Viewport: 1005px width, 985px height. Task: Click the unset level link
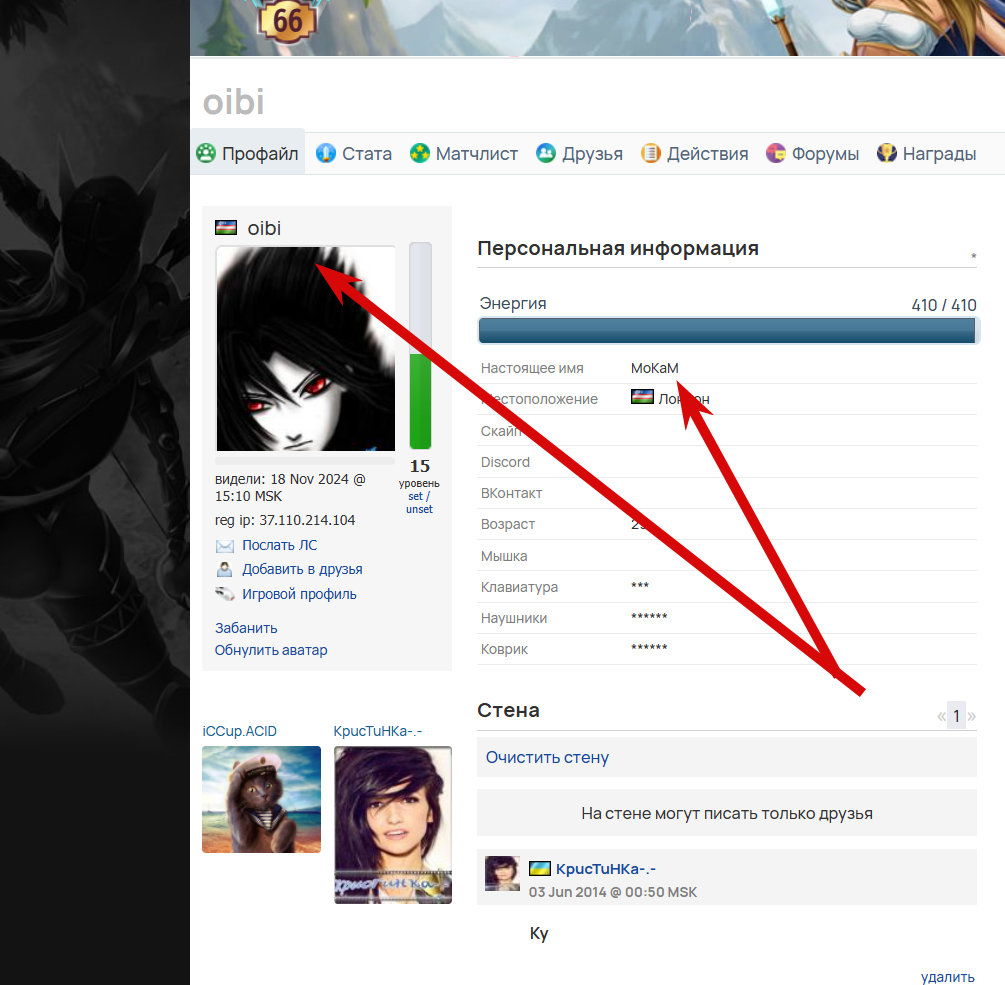[x=419, y=509]
